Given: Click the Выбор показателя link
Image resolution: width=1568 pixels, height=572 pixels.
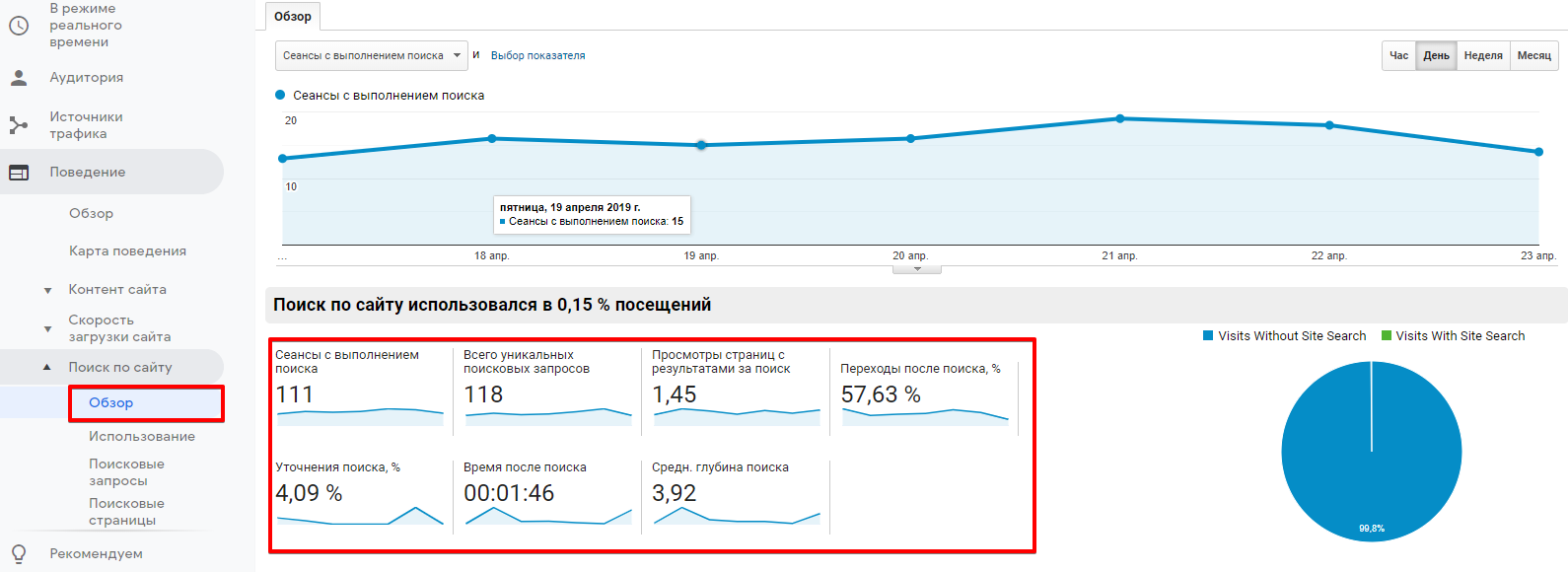Looking at the screenshot, I should (x=537, y=56).
